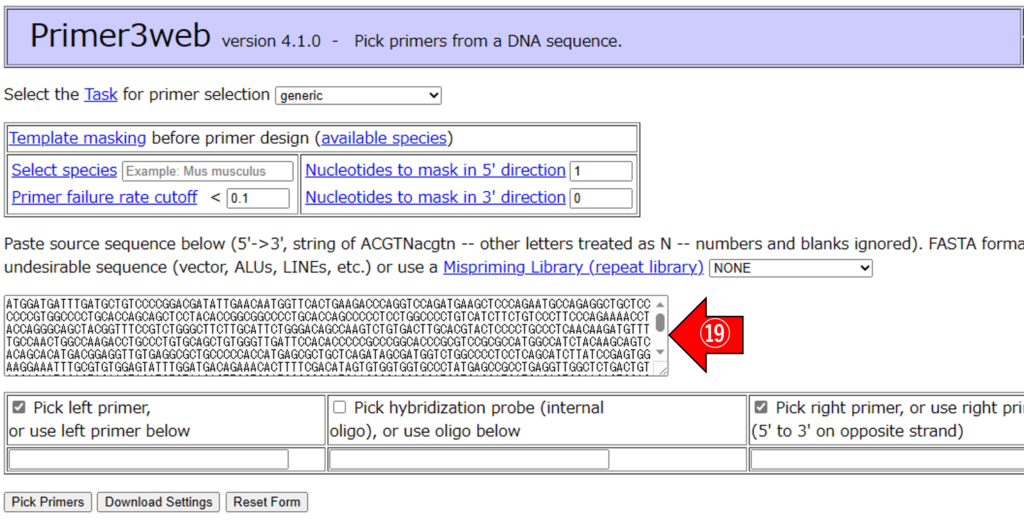Open the Primer failure rate cutoff link
1024x520 pixels.
click(104, 197)
